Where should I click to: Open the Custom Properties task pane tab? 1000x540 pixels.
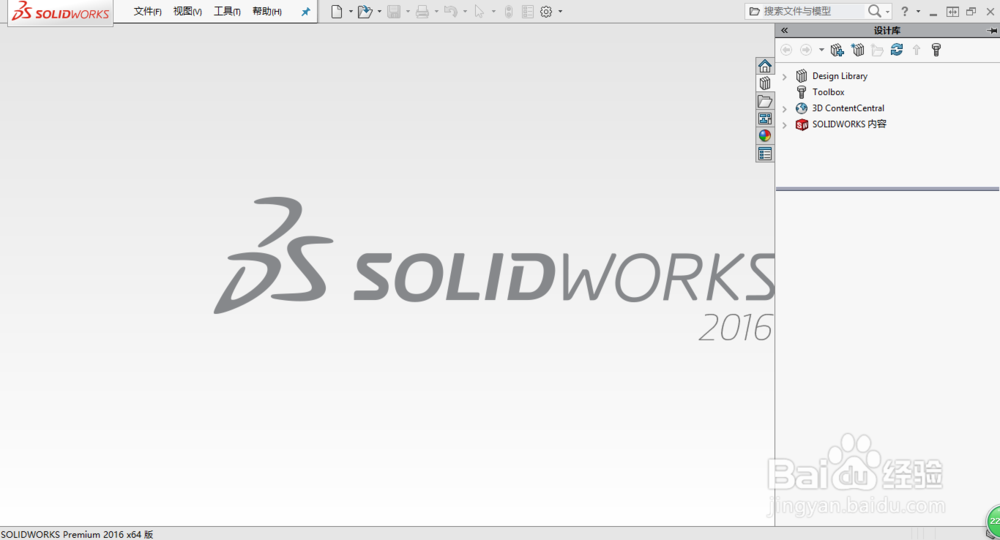click(765, 154)
